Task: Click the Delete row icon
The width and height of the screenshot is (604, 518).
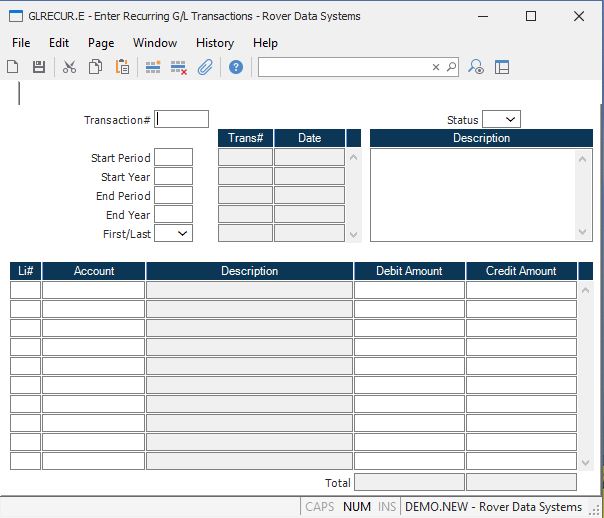Action: coord(179,67)
